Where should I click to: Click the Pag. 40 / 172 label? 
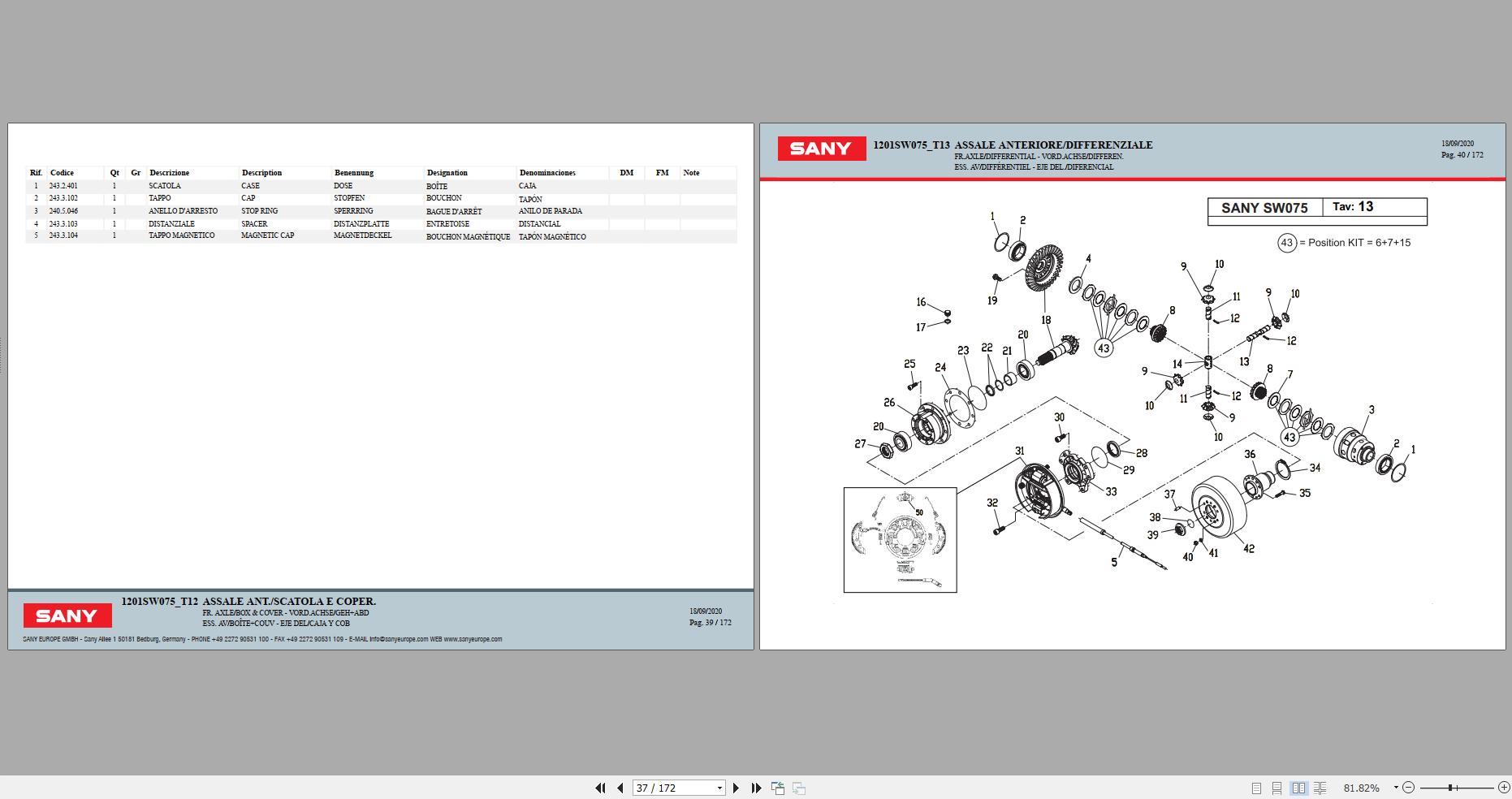pos(1462,155)
